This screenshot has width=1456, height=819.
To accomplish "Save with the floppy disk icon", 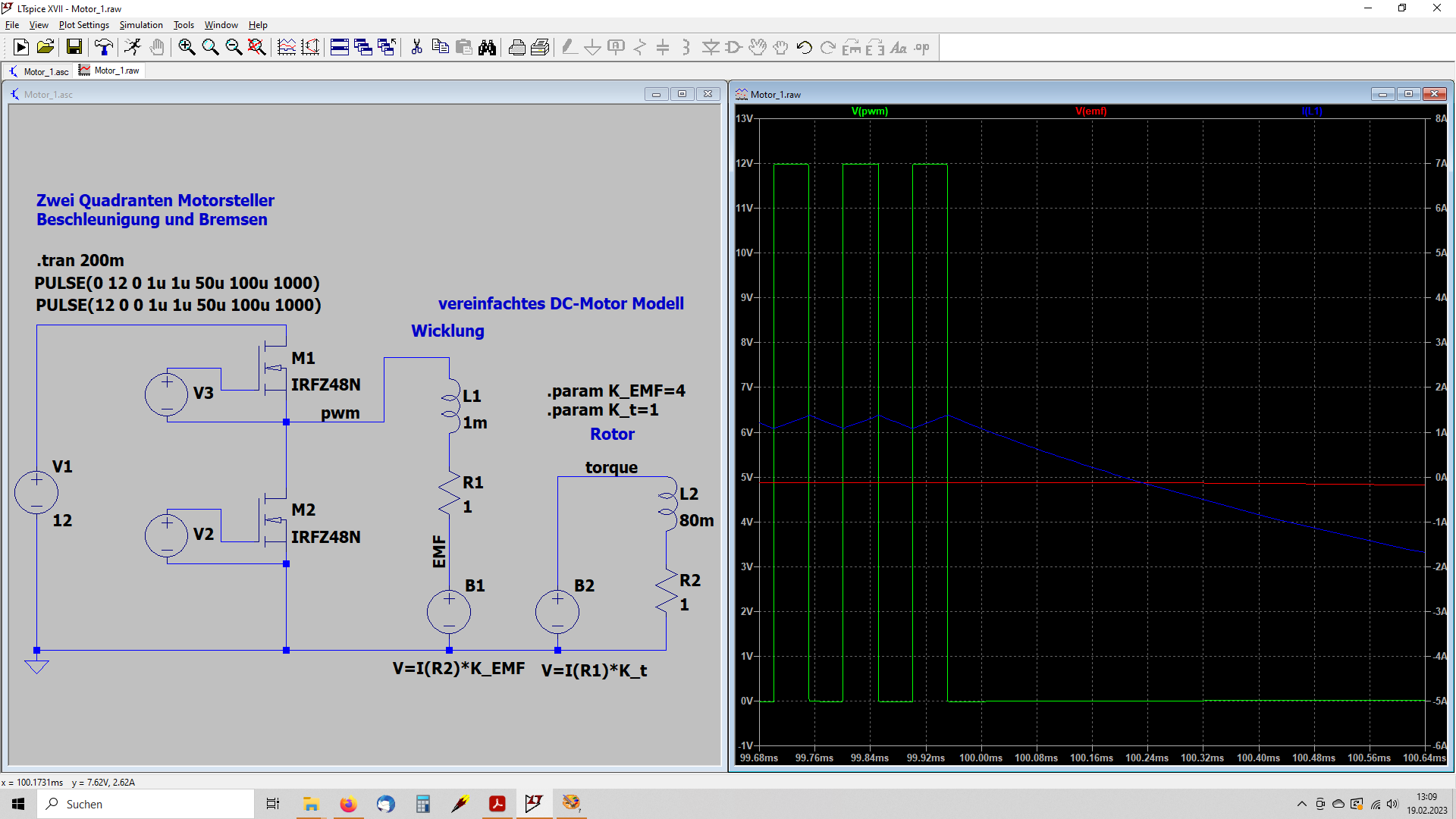I will pyautogui.click(x=74, y=48).
